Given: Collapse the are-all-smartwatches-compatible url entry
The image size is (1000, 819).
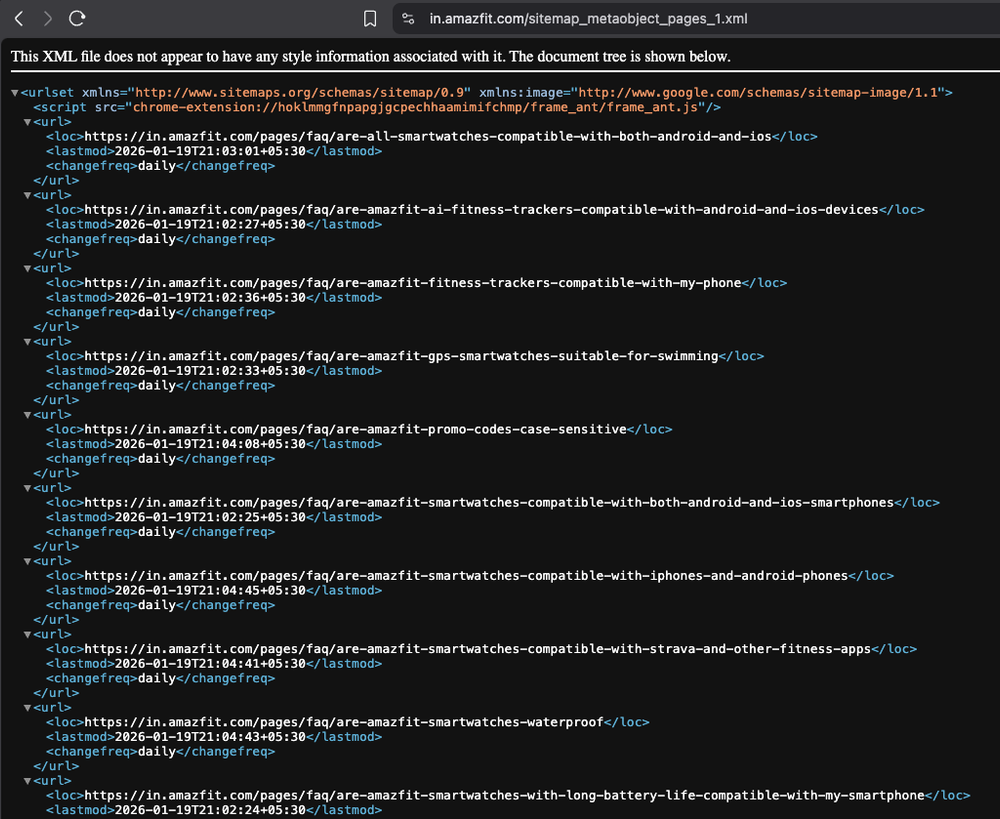Looking at the screenshot, I should click(25, 122).
